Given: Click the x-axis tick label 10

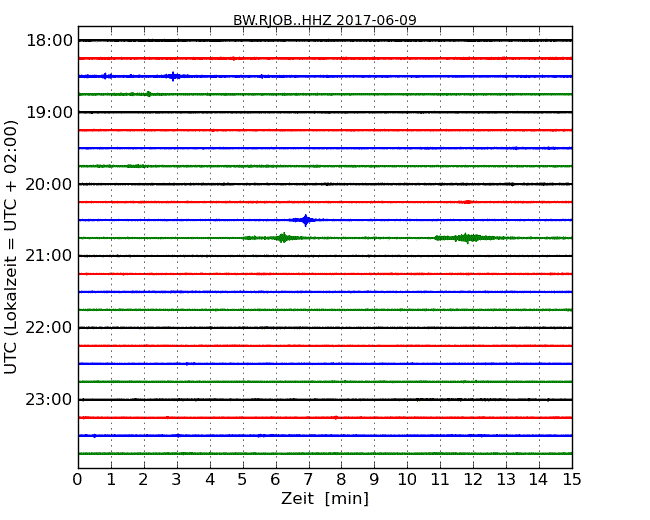Looking at the screenshot, I should [407, 480].
